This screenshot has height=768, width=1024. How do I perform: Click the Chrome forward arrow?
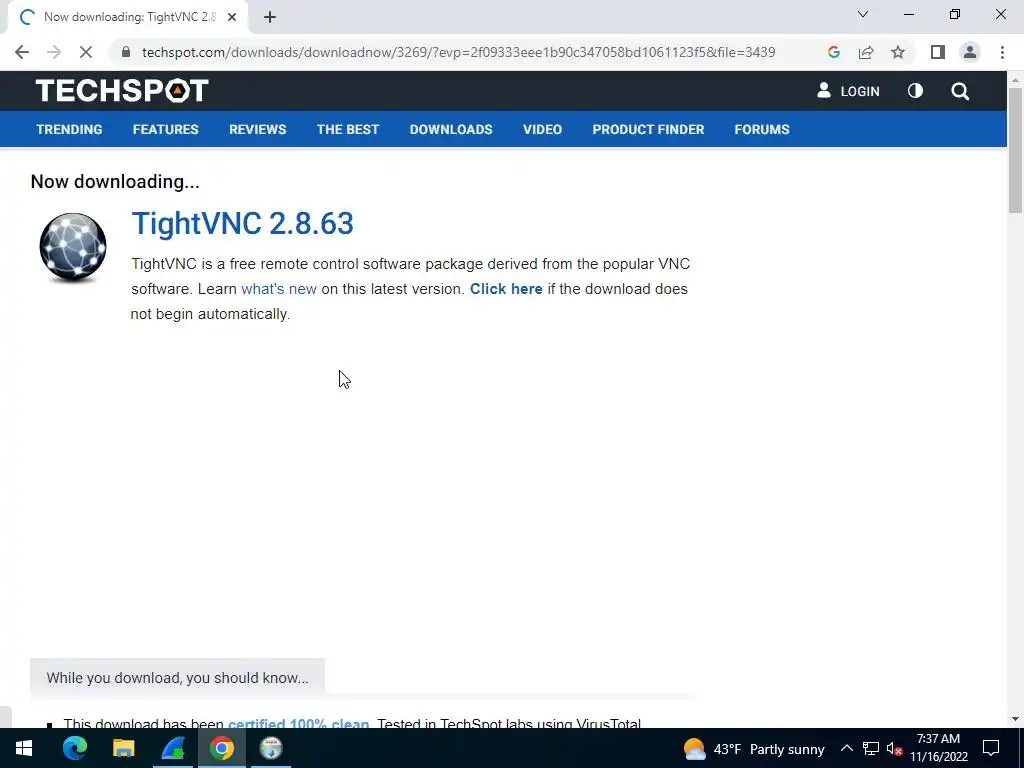pyautogui.click(x=54, y=52)
